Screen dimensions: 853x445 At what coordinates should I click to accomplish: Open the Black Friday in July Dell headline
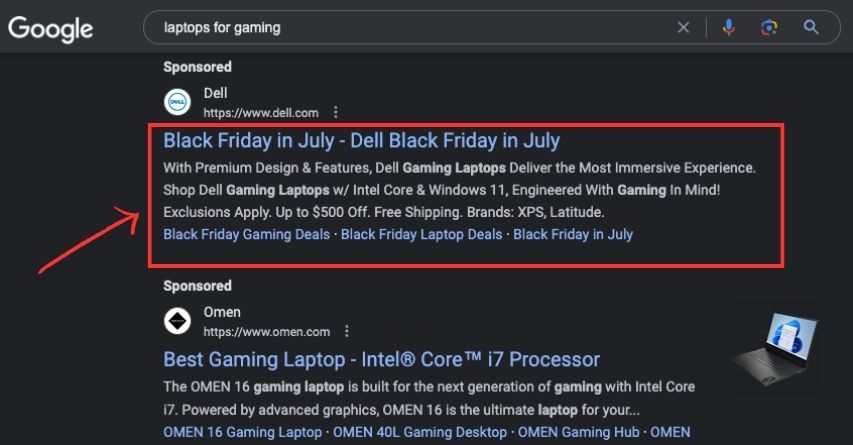[x=361, y=140]
